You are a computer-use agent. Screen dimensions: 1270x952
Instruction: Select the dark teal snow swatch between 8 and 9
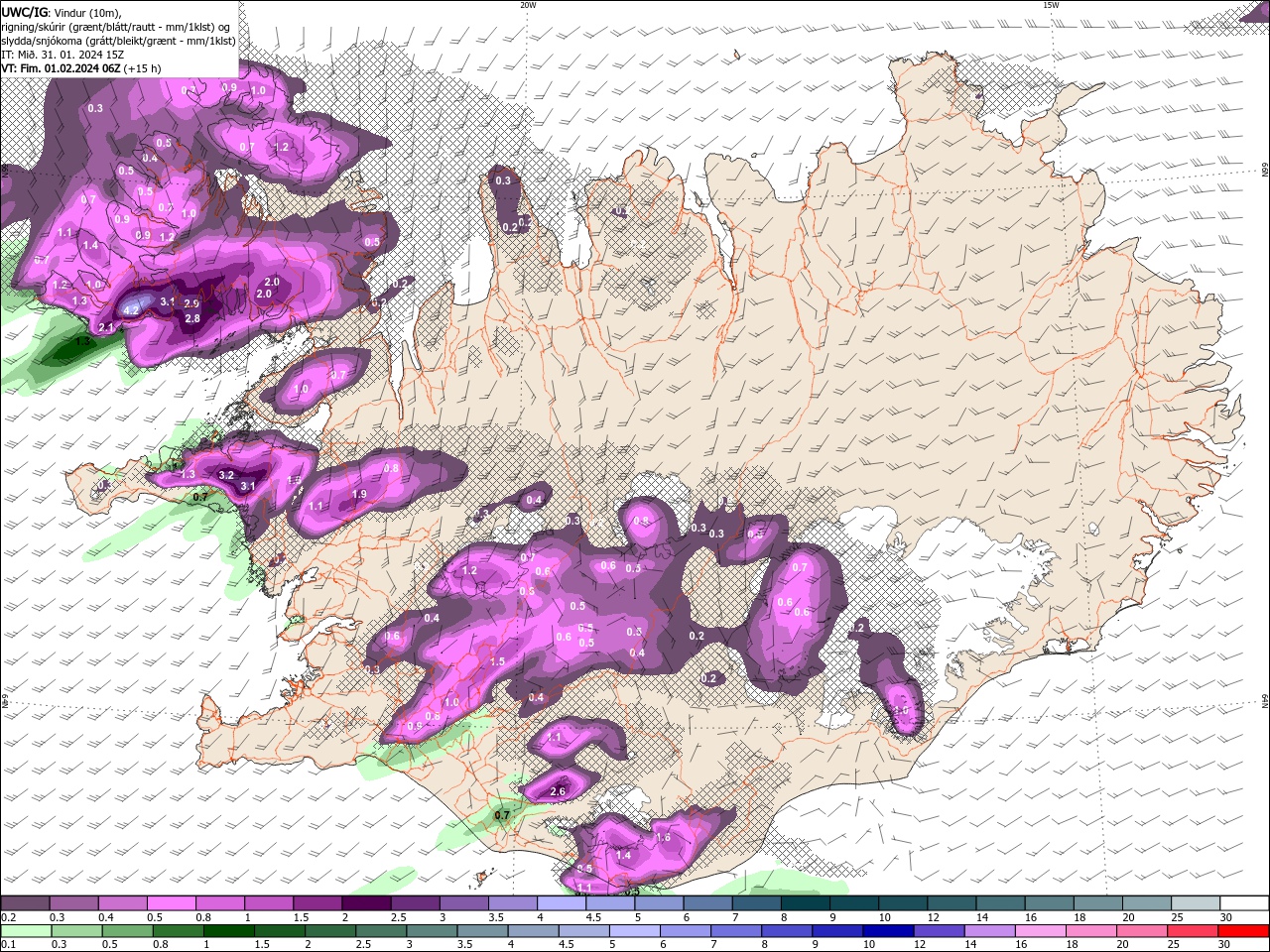click(x=805, y=903)
